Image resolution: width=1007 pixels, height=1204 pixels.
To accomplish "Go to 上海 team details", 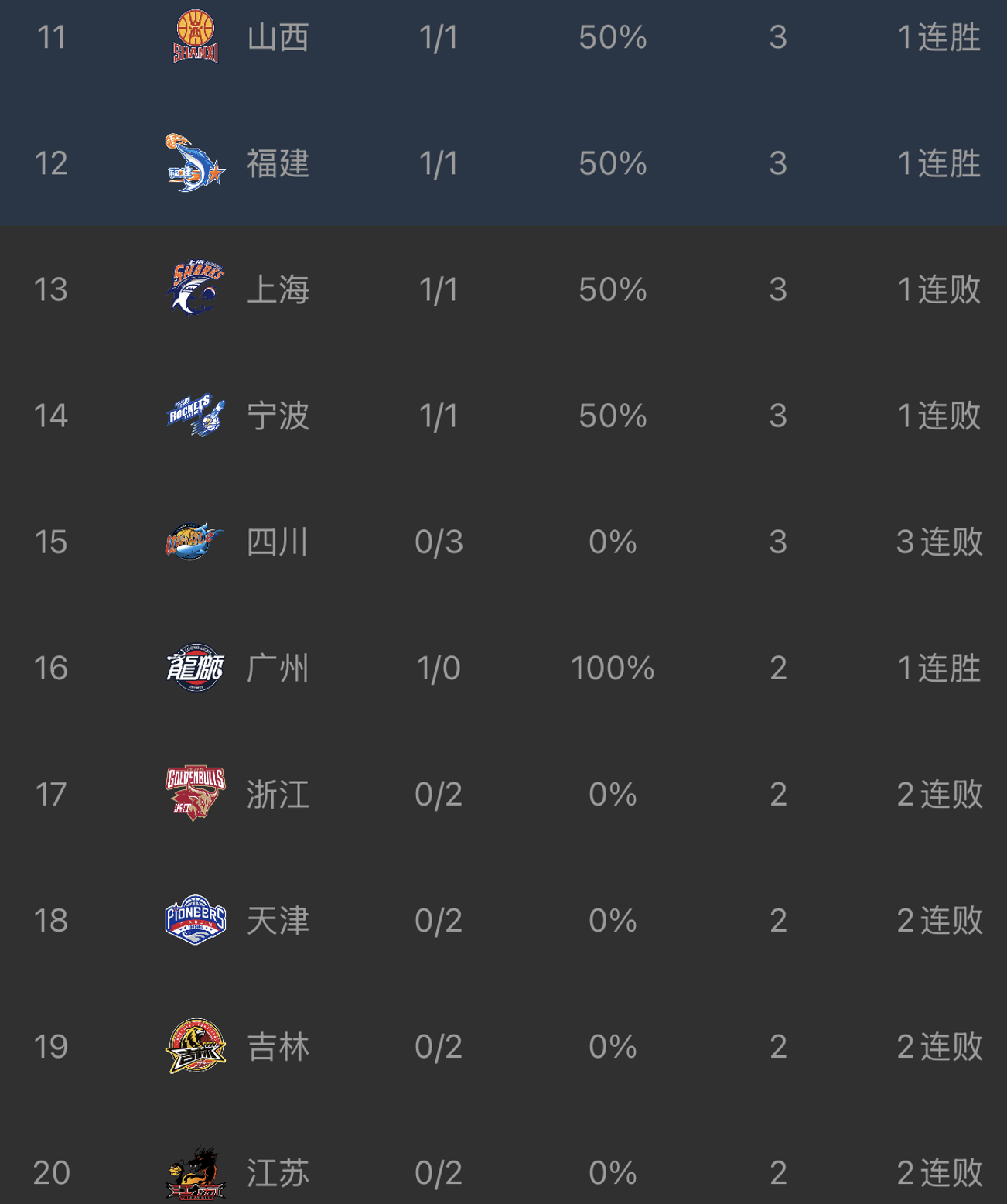I will (278, 289).
